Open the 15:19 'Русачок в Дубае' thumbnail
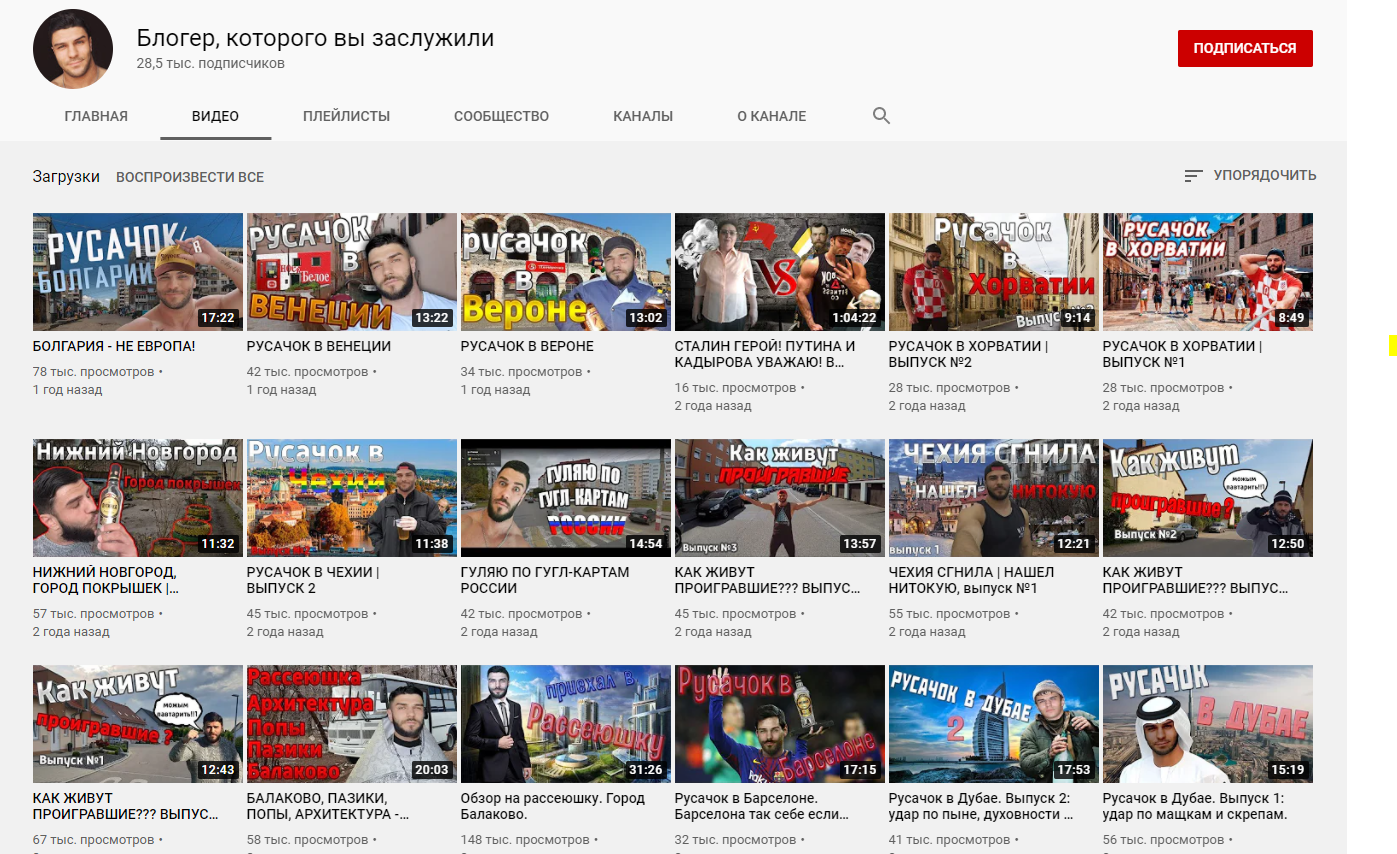1397x854 pixels. coord(1208,724)
